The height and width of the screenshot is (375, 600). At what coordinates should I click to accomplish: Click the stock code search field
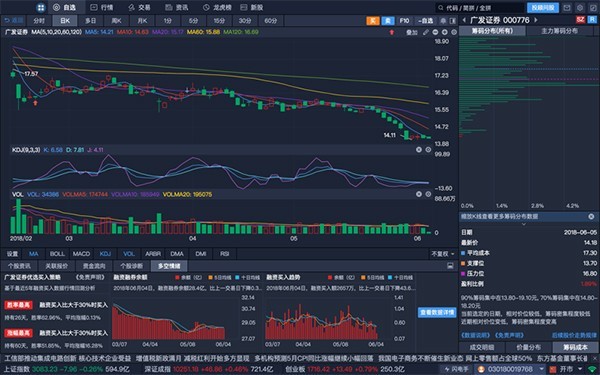click(x=480, y=8)
